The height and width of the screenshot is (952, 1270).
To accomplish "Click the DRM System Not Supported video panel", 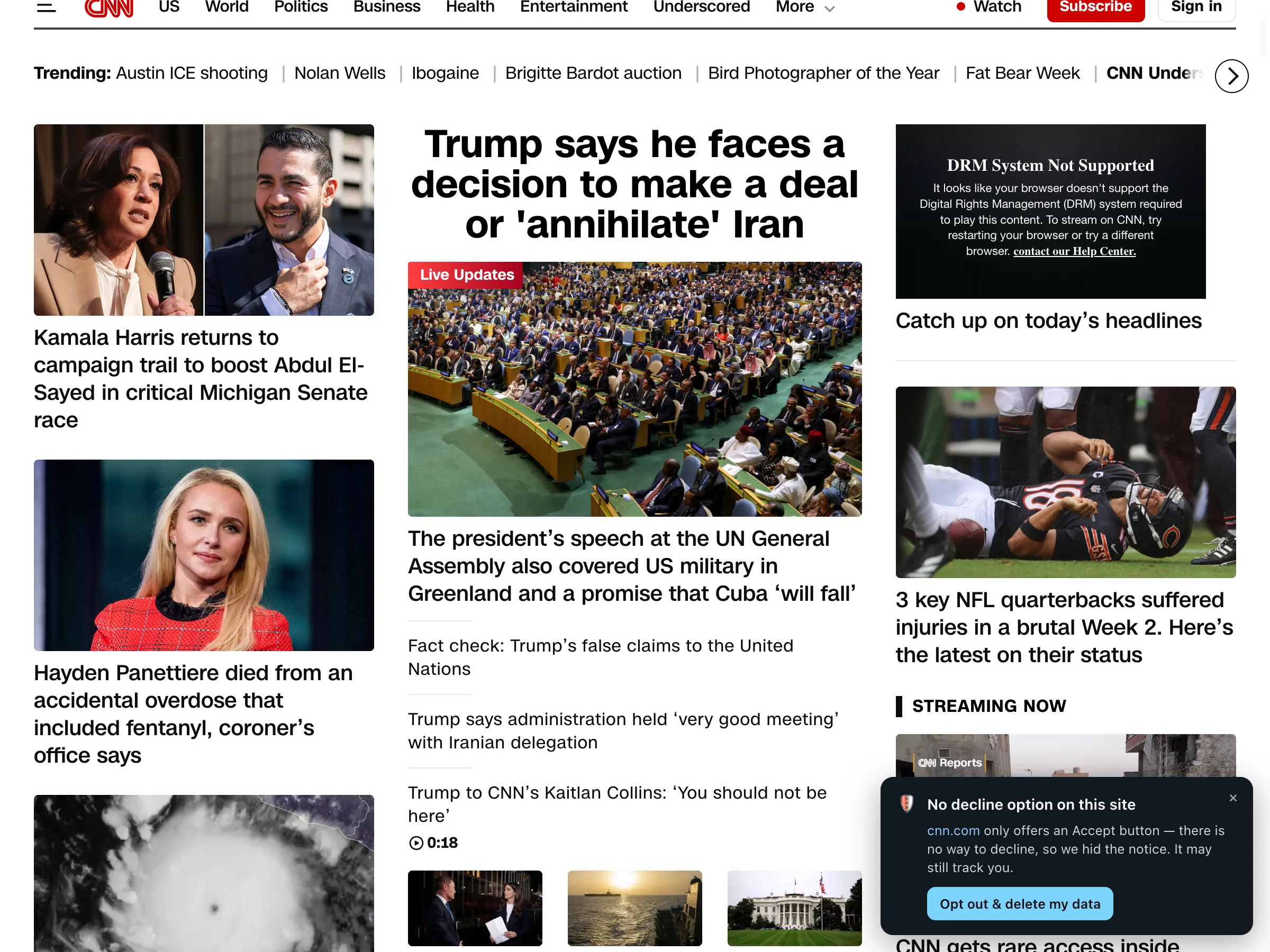I will (x=1051, y=211).
